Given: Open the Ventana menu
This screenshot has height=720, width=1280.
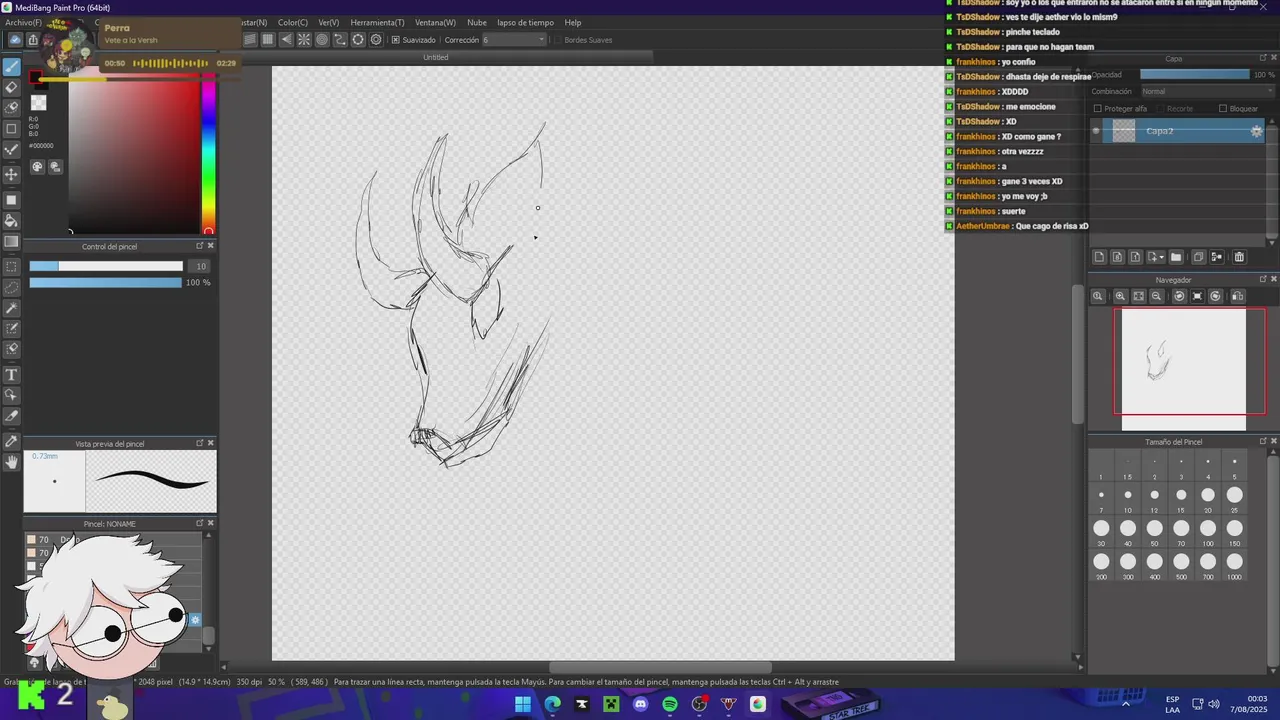Looking at the screenshot, I should [435, 22].
